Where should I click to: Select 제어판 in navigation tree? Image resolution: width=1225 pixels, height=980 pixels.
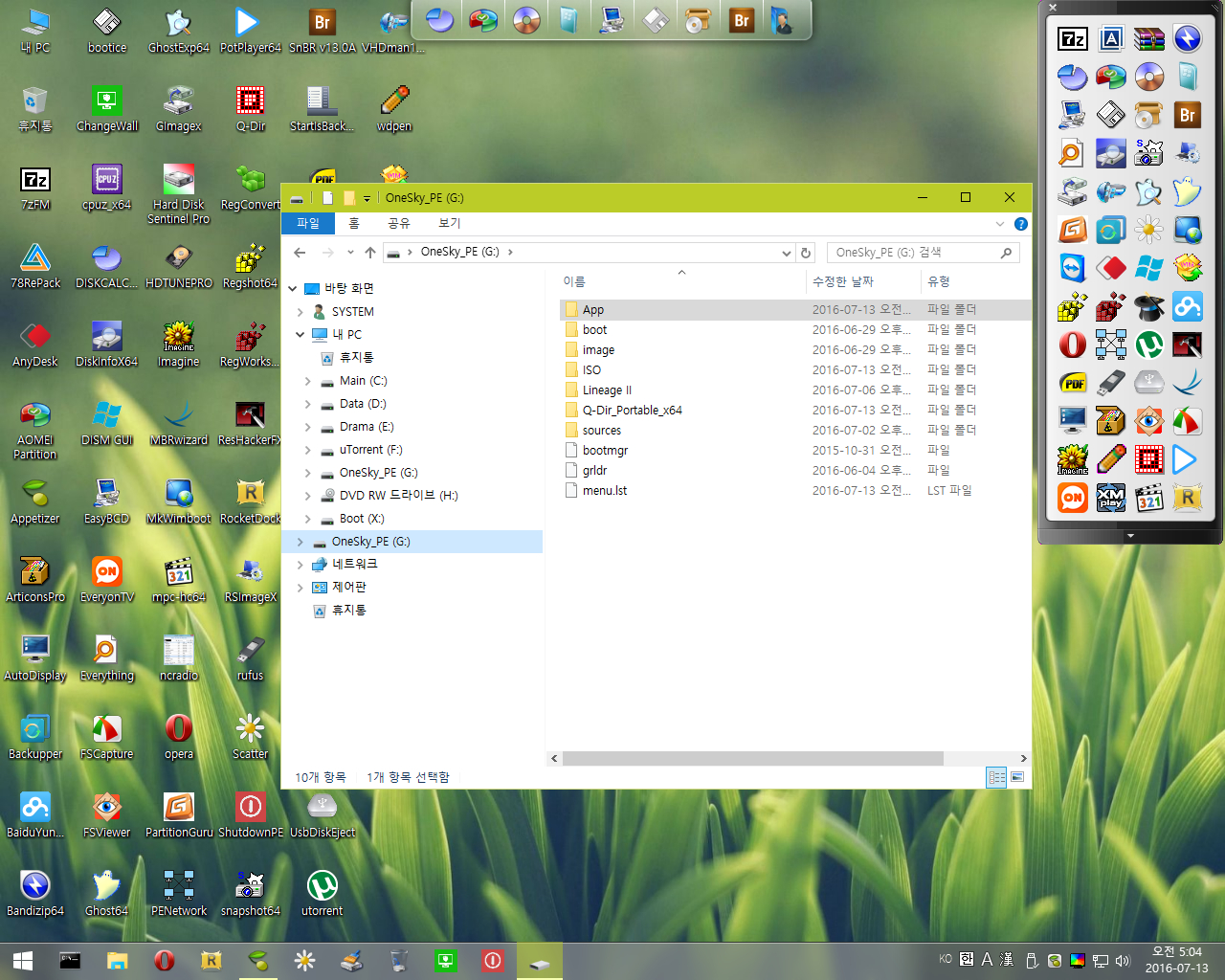[348, 588]
